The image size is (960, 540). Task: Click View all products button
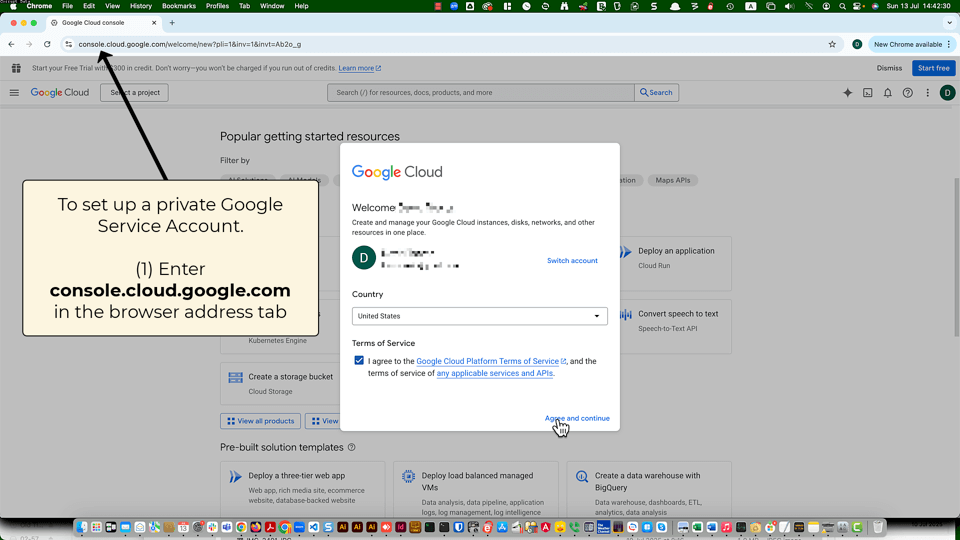pyautogui.click(x=260, y=421)
